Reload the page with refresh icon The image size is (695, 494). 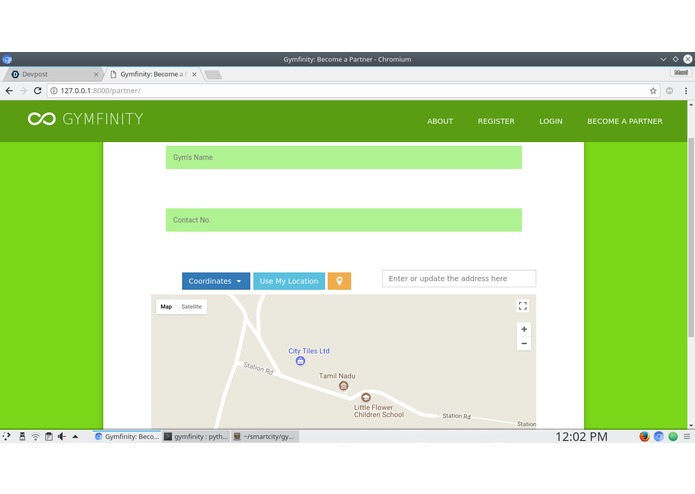point(38,90)
